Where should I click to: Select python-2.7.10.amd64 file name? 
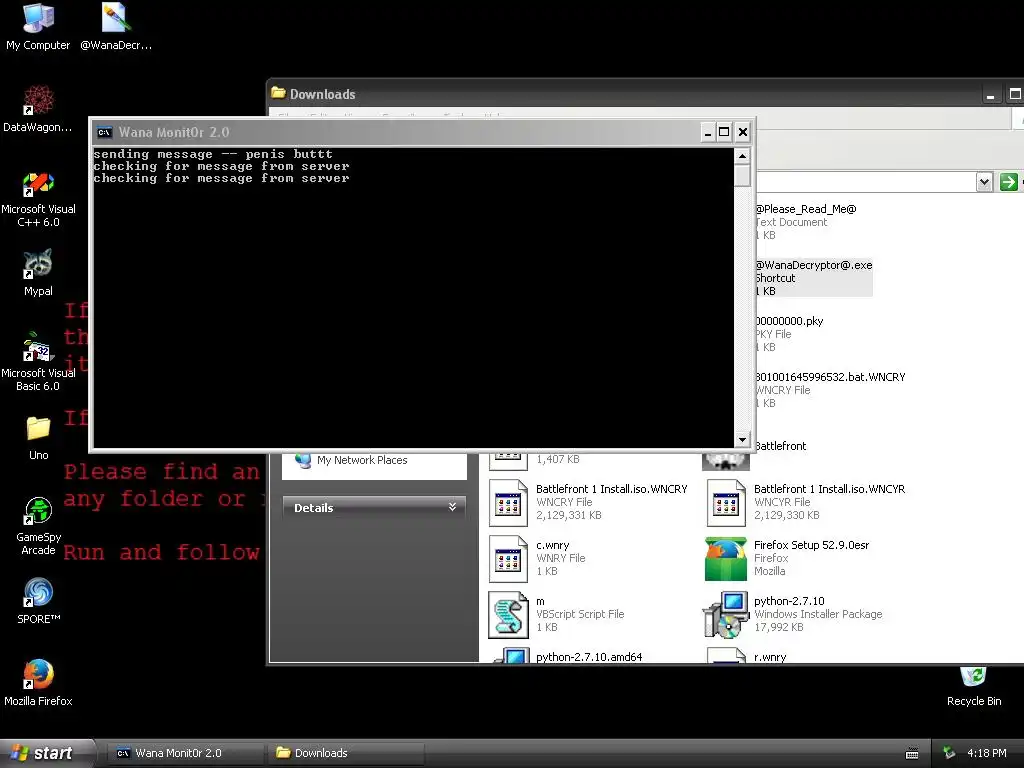point(589,657)
